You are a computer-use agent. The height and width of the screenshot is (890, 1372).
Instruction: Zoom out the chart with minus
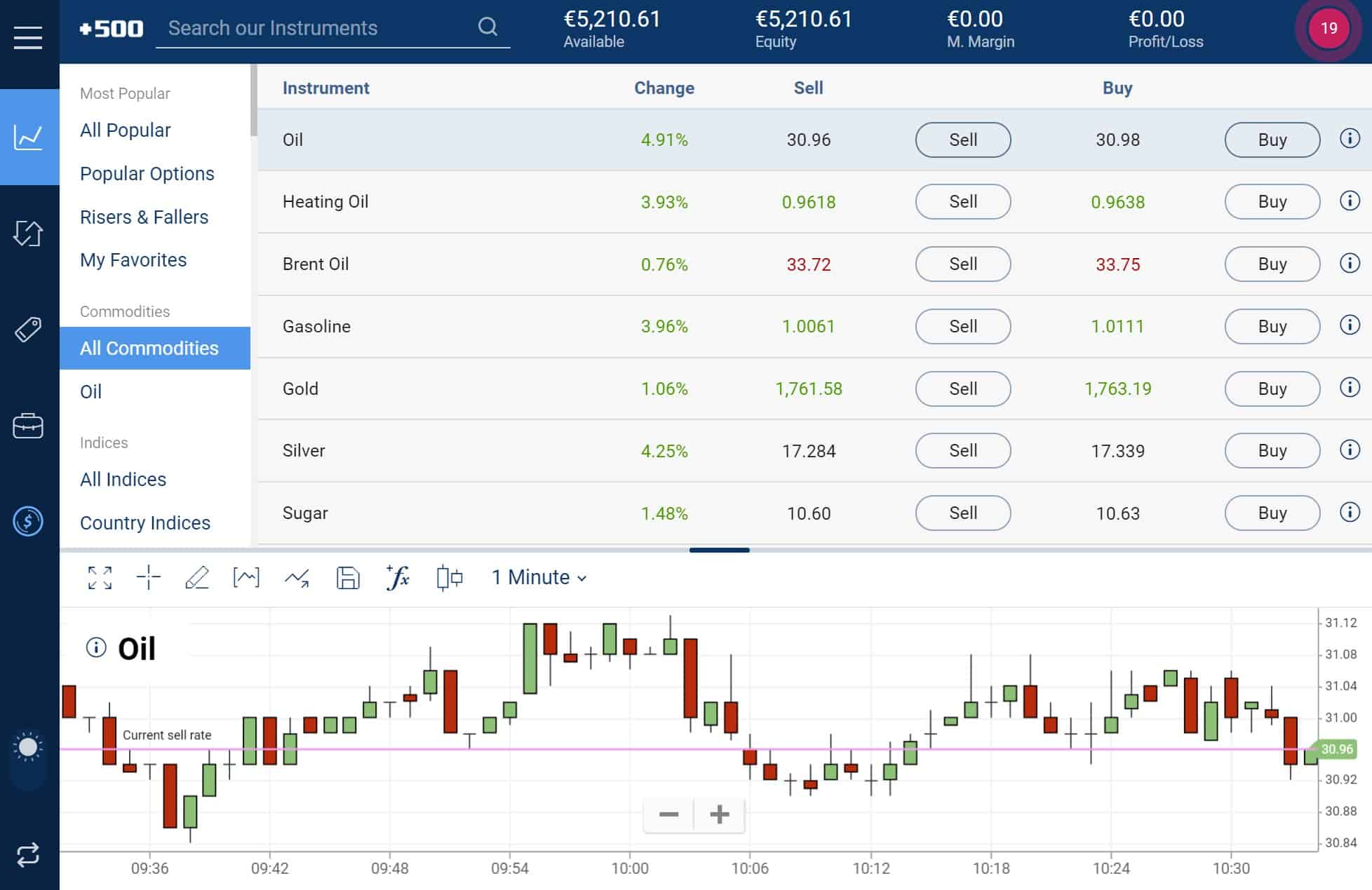pyautogui.click(x=668, y=814)
